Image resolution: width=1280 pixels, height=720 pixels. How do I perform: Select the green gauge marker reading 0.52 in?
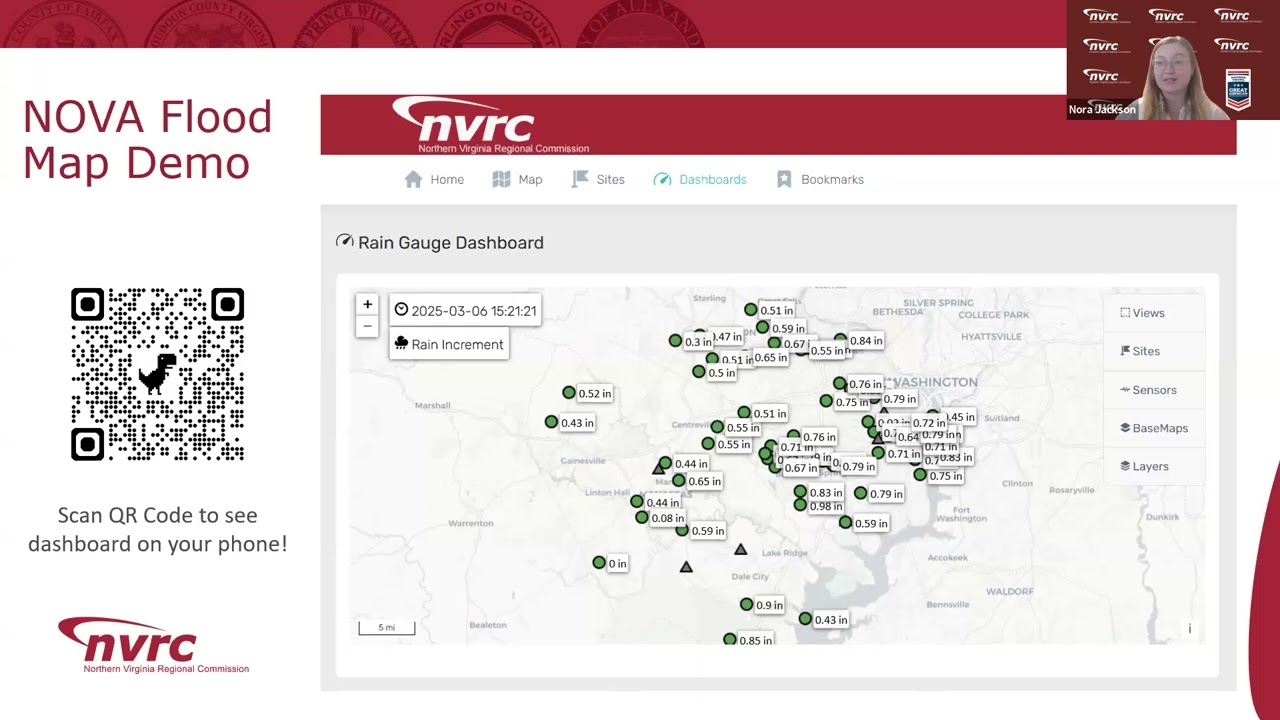(x=569, y=393)
